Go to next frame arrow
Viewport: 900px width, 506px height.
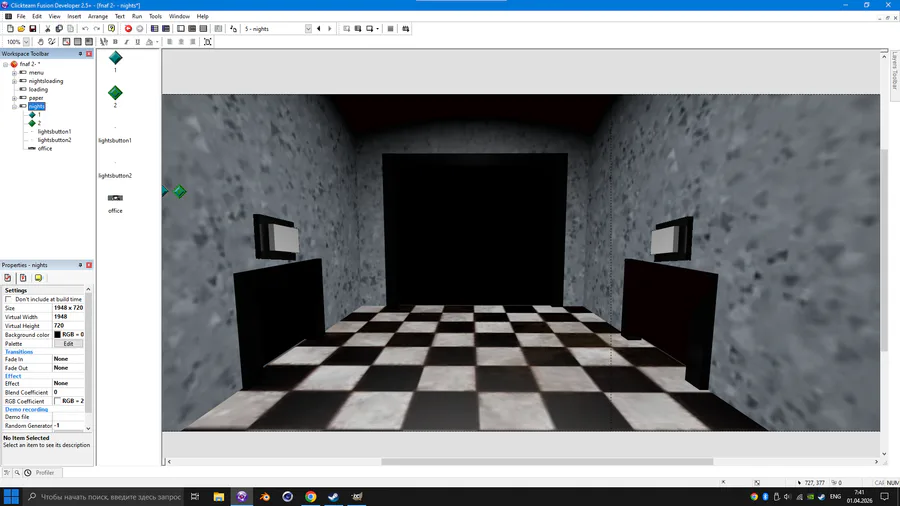330,29
